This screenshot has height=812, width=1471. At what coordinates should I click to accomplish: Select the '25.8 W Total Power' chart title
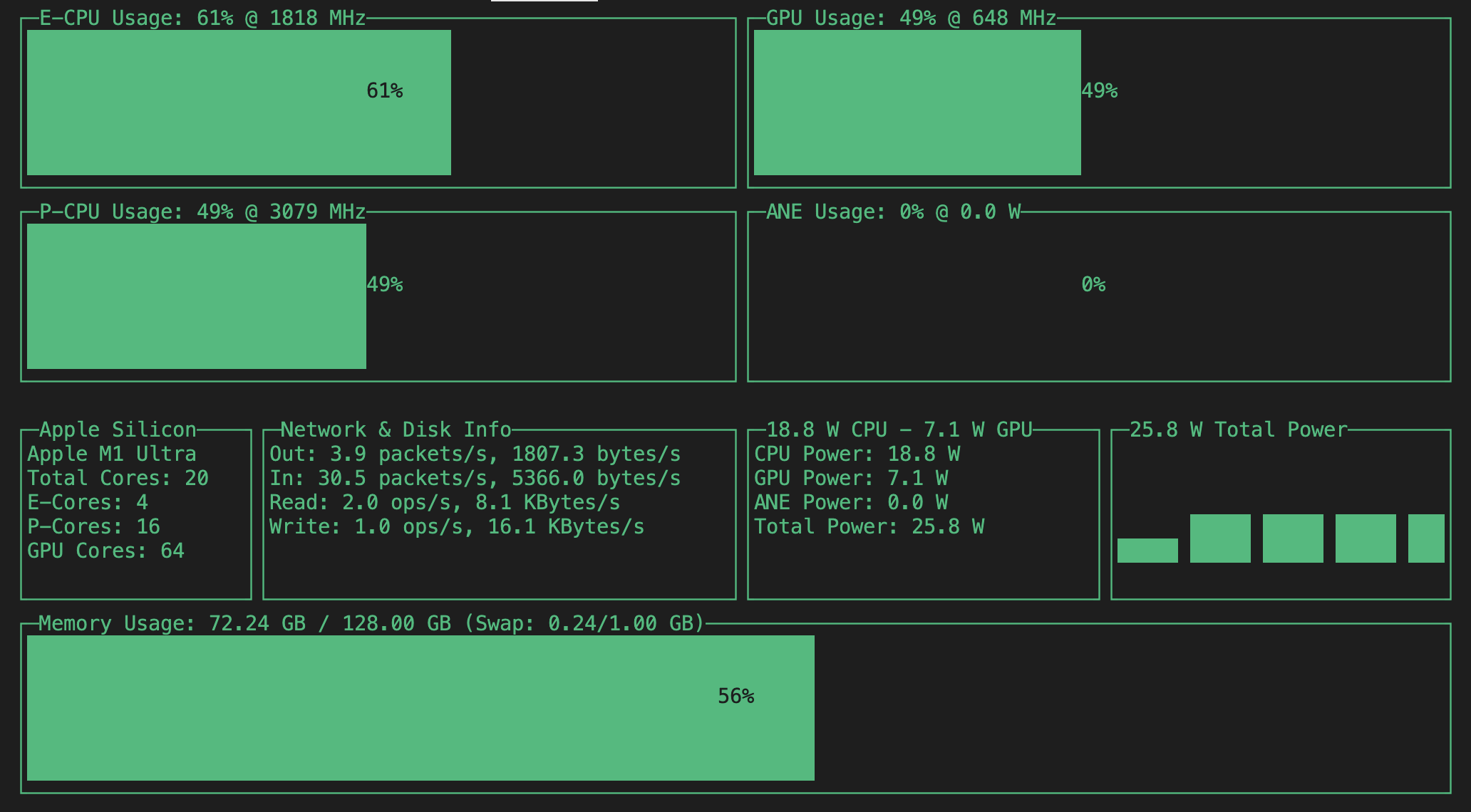[x=1239, y=430]
